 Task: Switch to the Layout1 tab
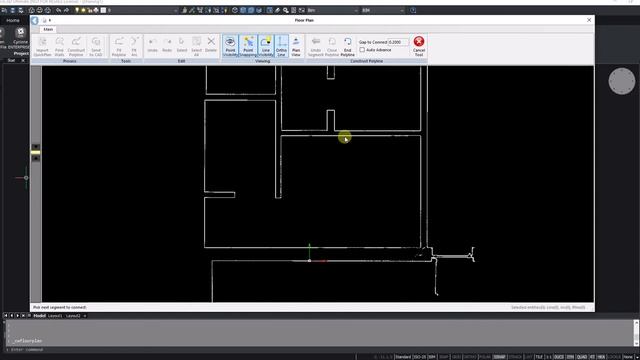[55, 316]
